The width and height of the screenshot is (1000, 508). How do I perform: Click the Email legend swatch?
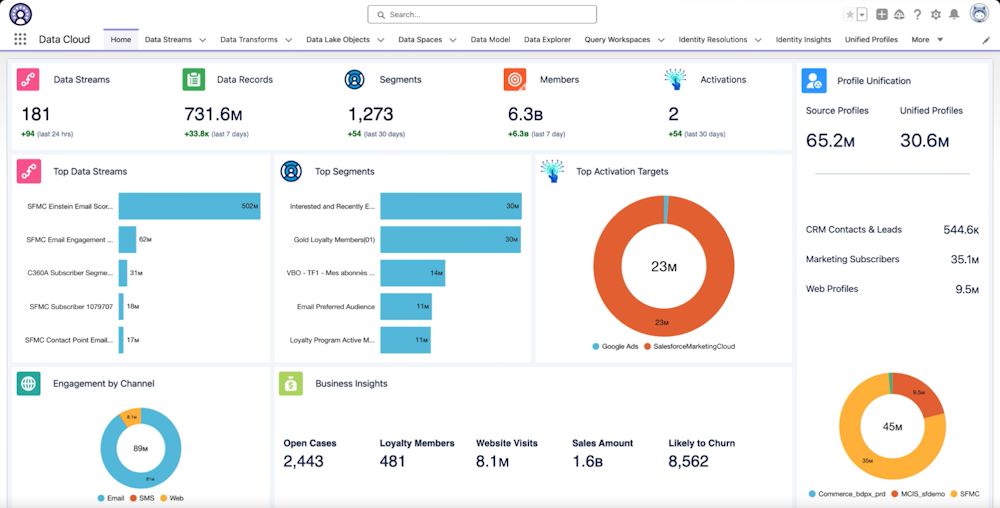click(101, 498)
